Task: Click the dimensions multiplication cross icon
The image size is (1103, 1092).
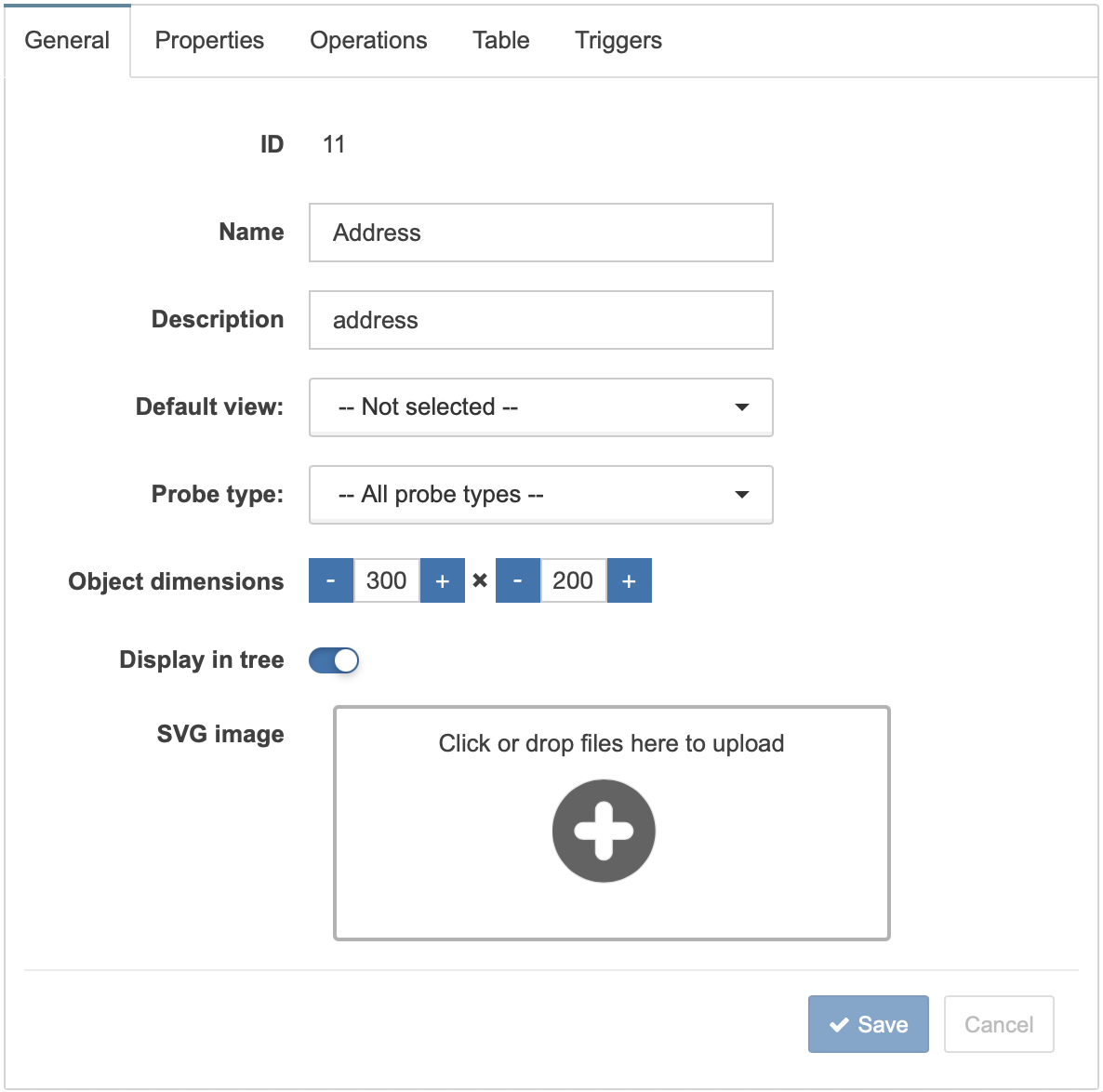Action: pyautogui.click(x=480, y=580)
